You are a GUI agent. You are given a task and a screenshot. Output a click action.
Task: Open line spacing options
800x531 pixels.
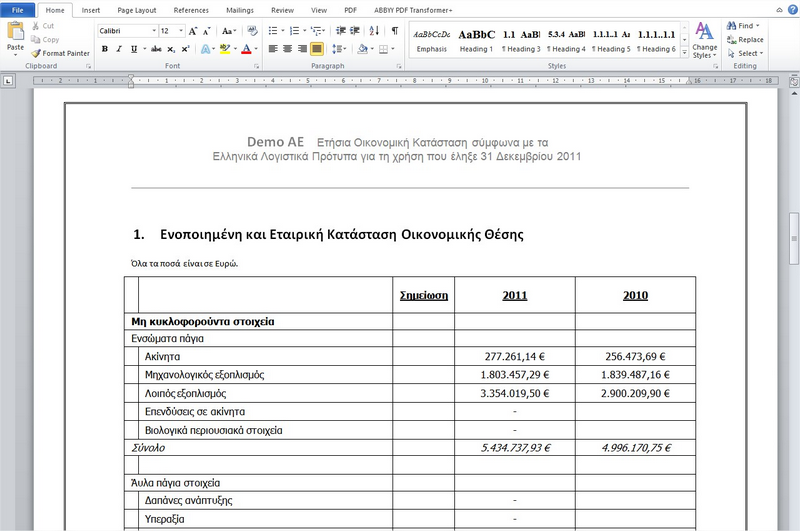coord(339,49)
